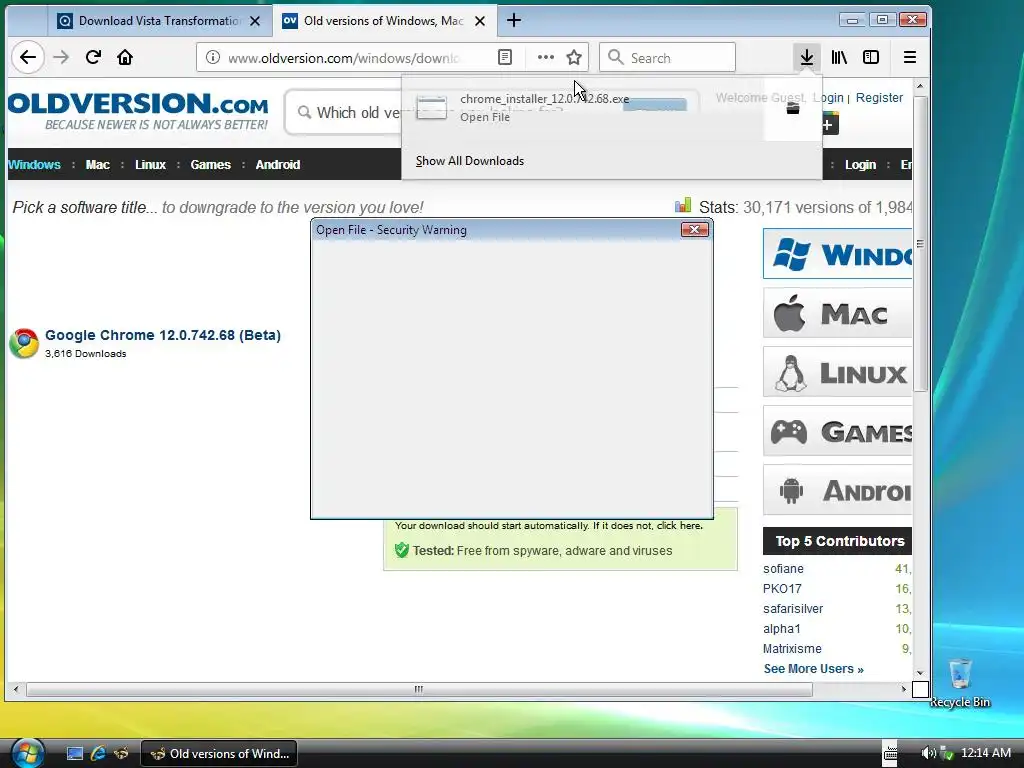Toggle reader view in address bar
Viewport: 1024px width, 768px height.
pyautogui.click(x=505, y=57)
